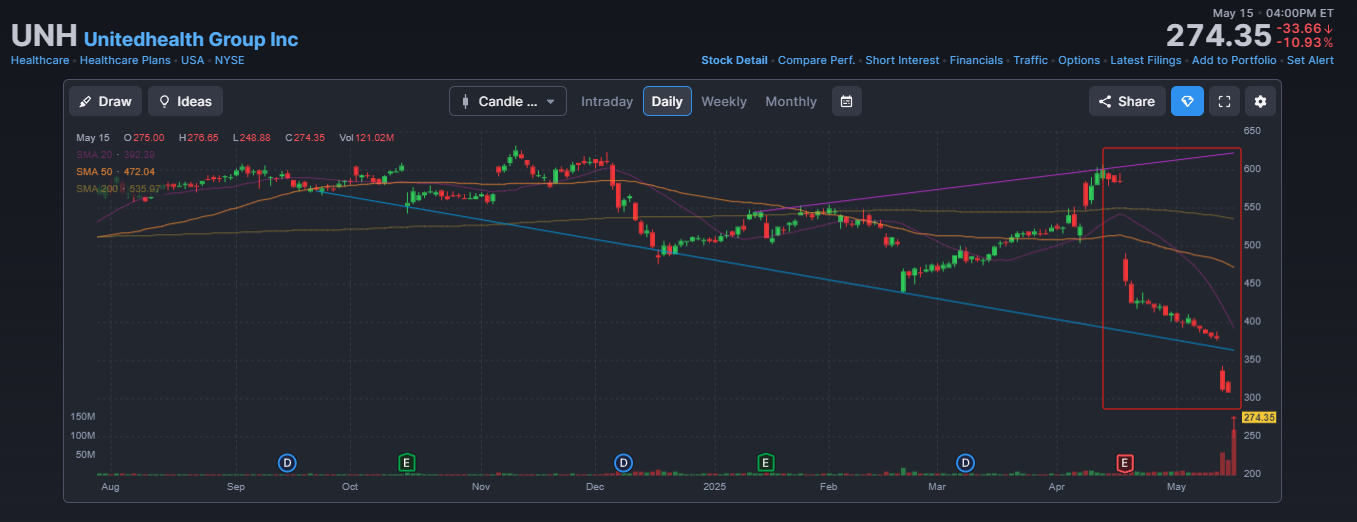Image resolution: width=1357 pixels, height=522 pixels.
Task: Switch to Monthly timeframe
Action: tap(791, 101)
